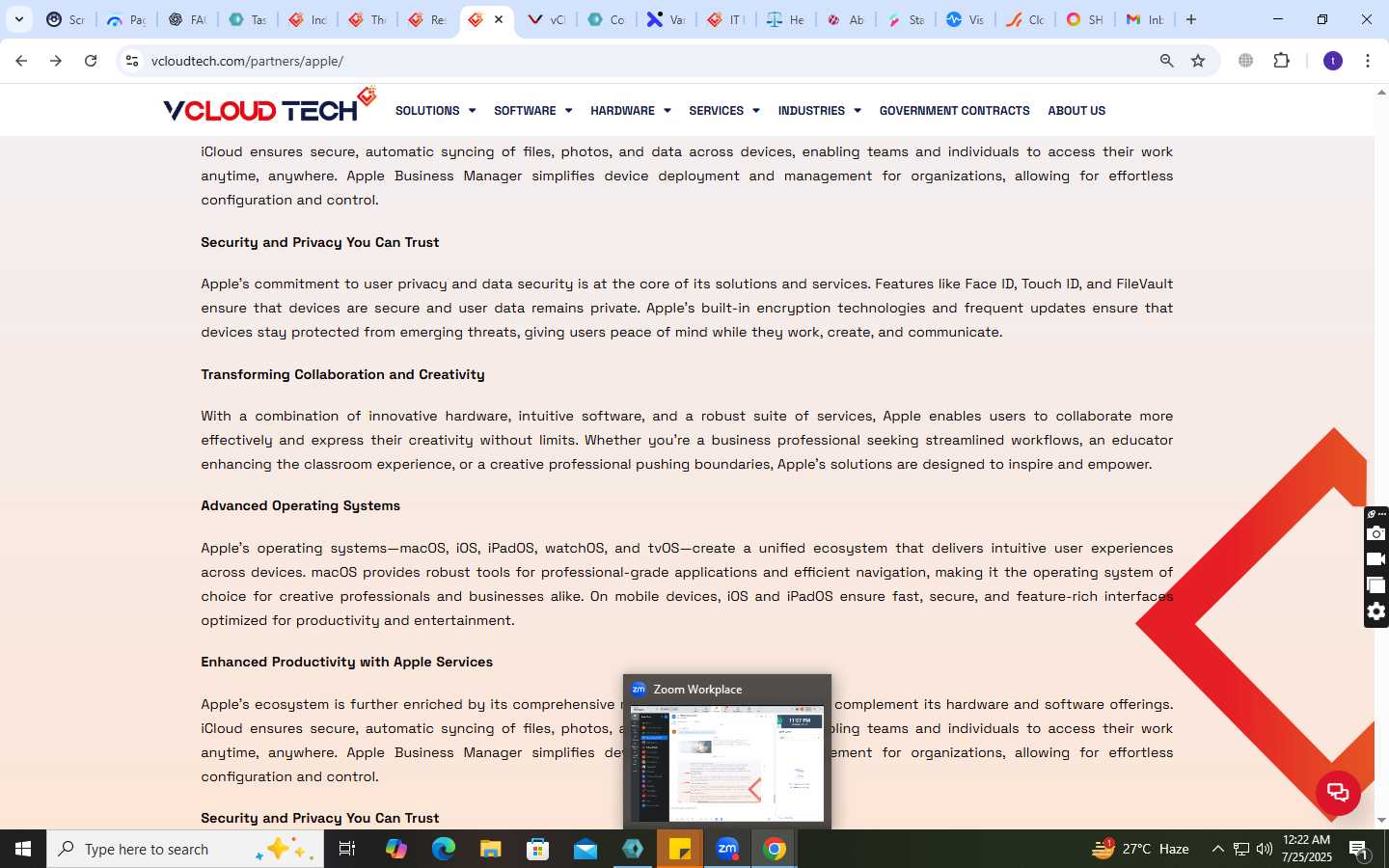1389x868 pixels.
Task: Reload the page with the refresh icon
Action: (x=91, y=61)
